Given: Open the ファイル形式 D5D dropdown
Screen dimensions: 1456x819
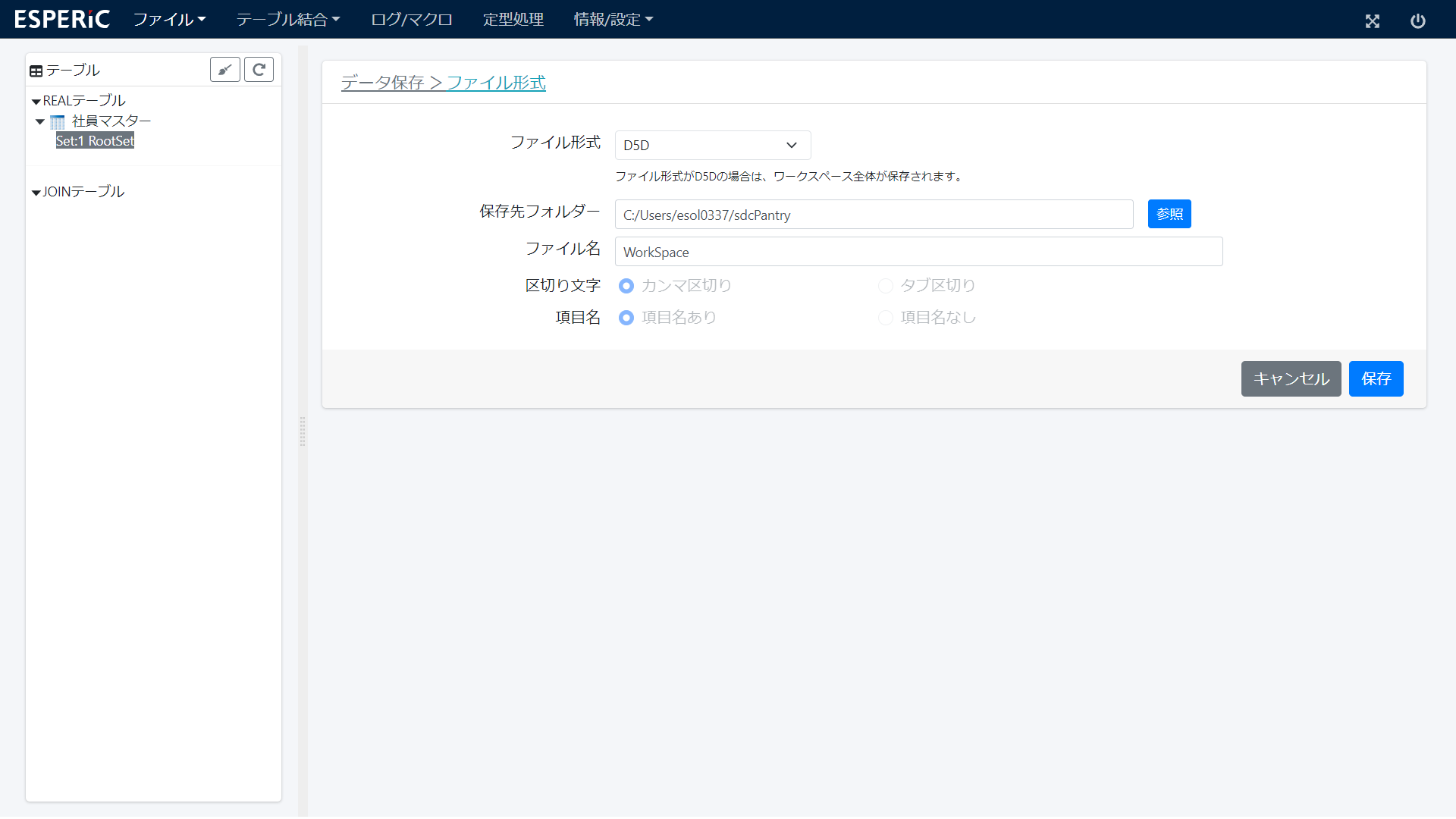Looking at the screenshot, I should coord(712,145).
